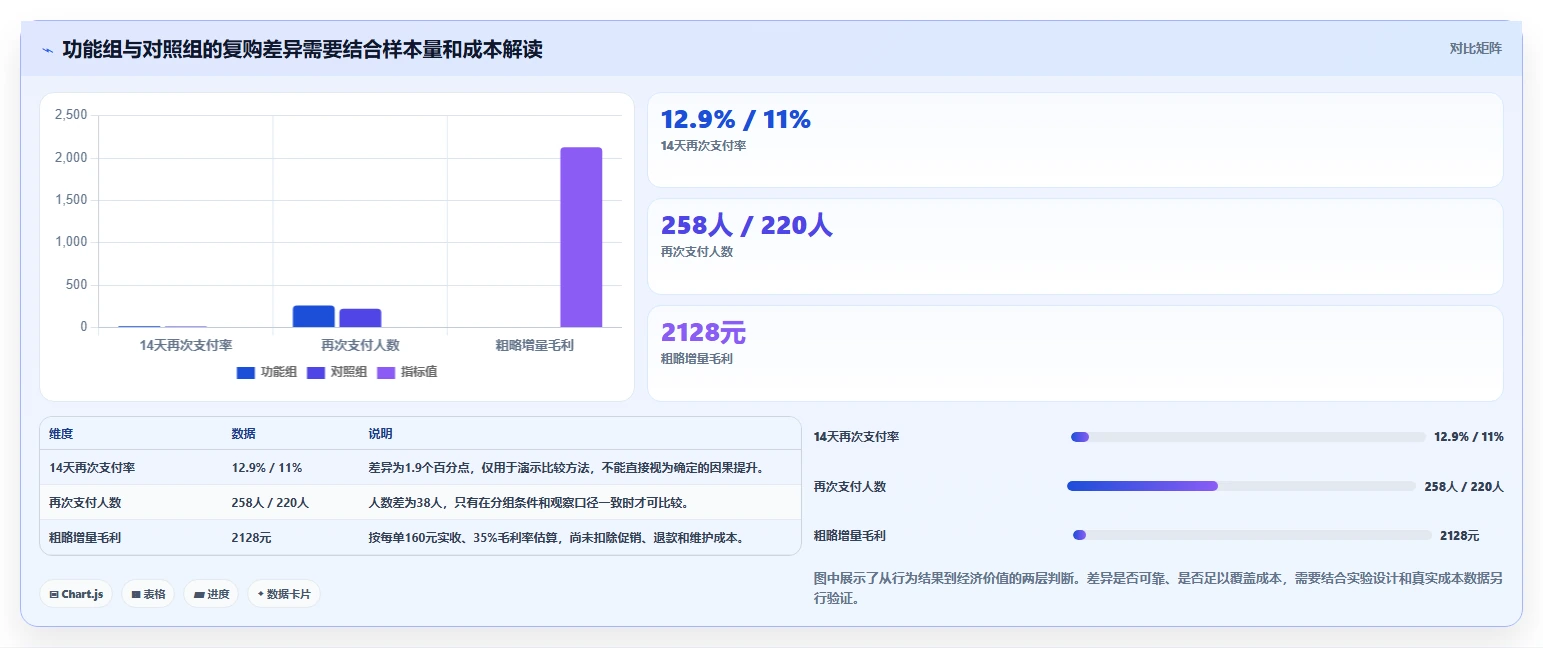
Task: Click the 粗略增量毛利 cell in the table's third row
Action: (x=85, y=538)
